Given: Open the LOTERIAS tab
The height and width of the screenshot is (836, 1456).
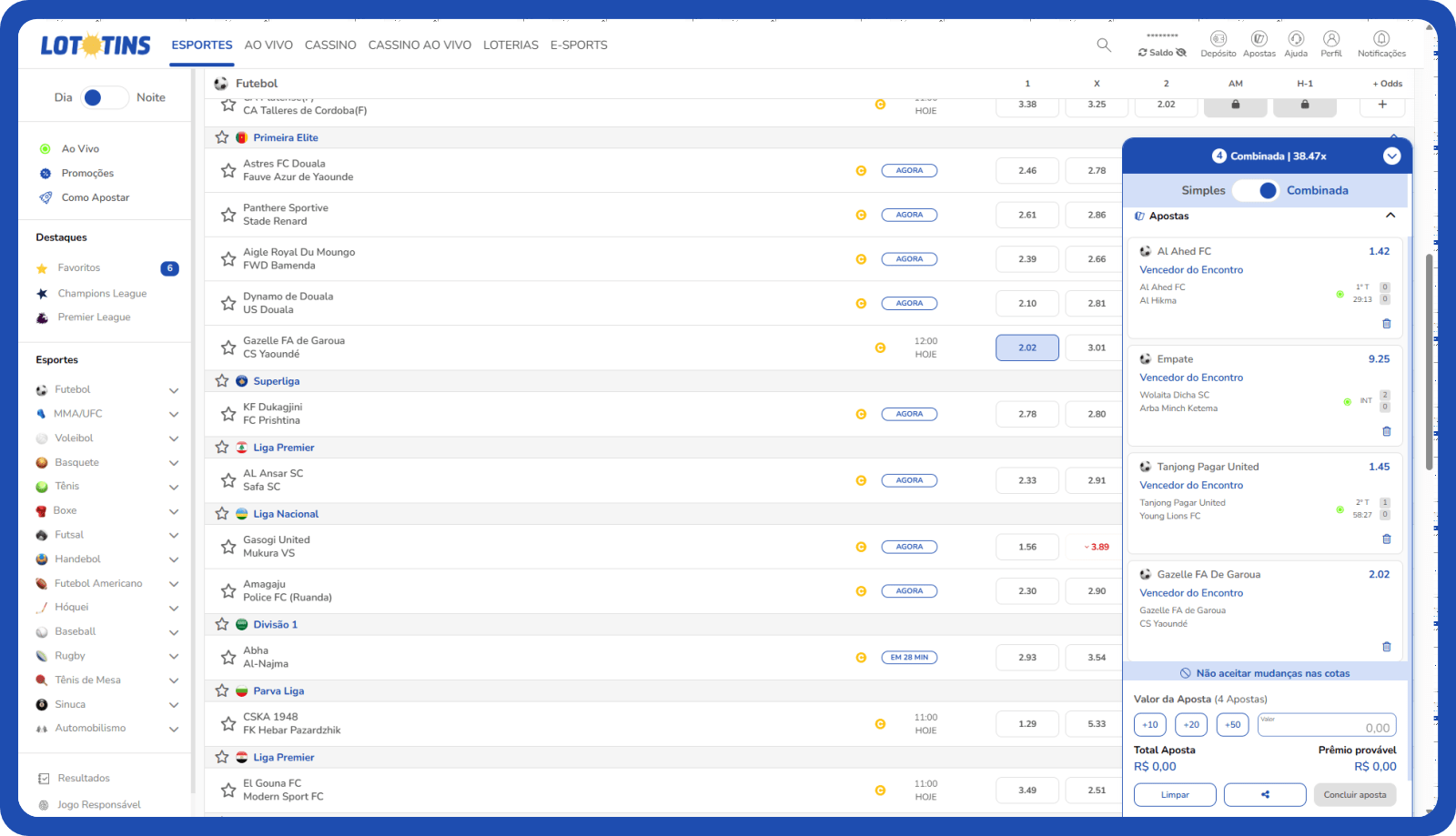Looking at the screenshot, I should [x=511, y=45].
